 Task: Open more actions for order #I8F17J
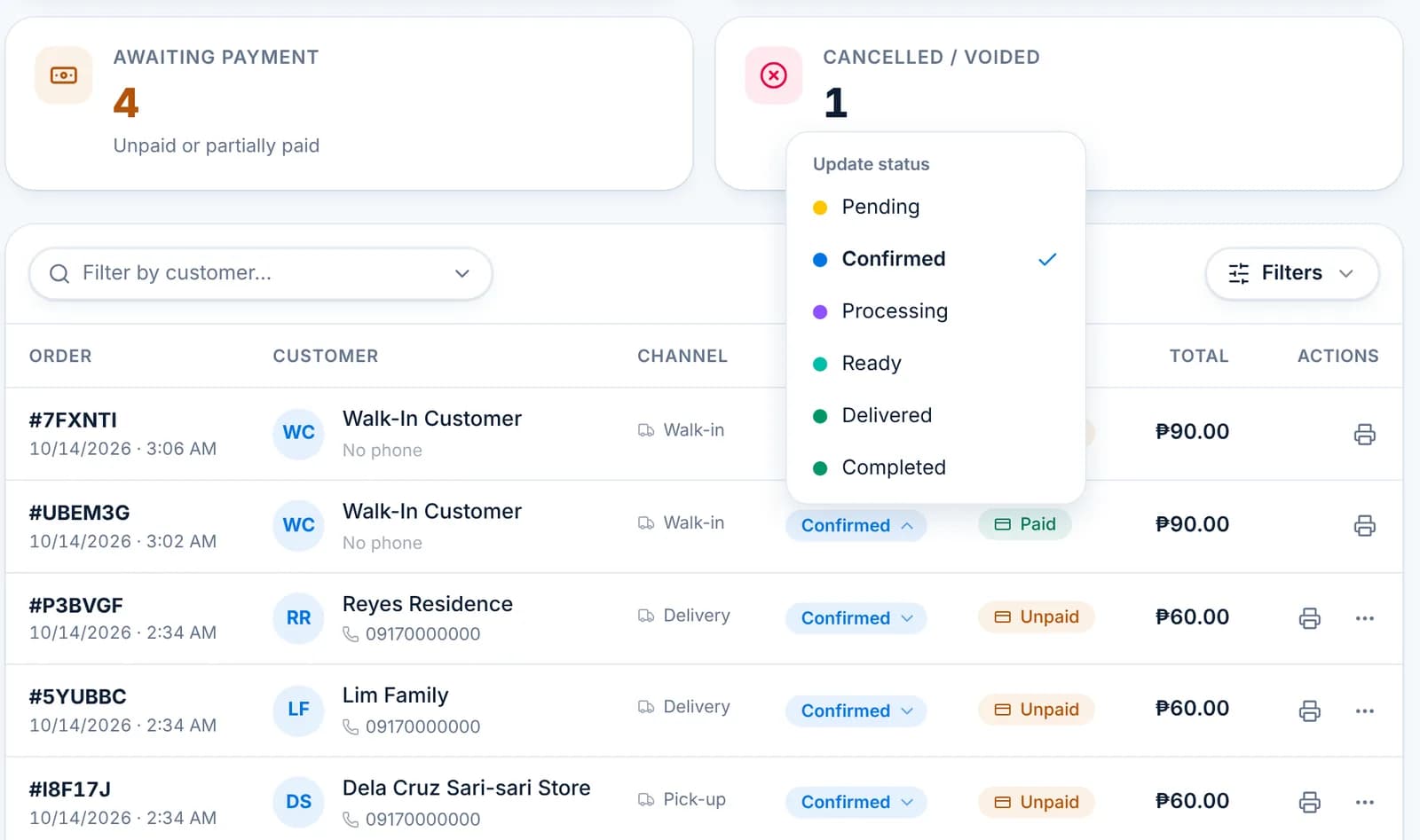pos(1364,803)
